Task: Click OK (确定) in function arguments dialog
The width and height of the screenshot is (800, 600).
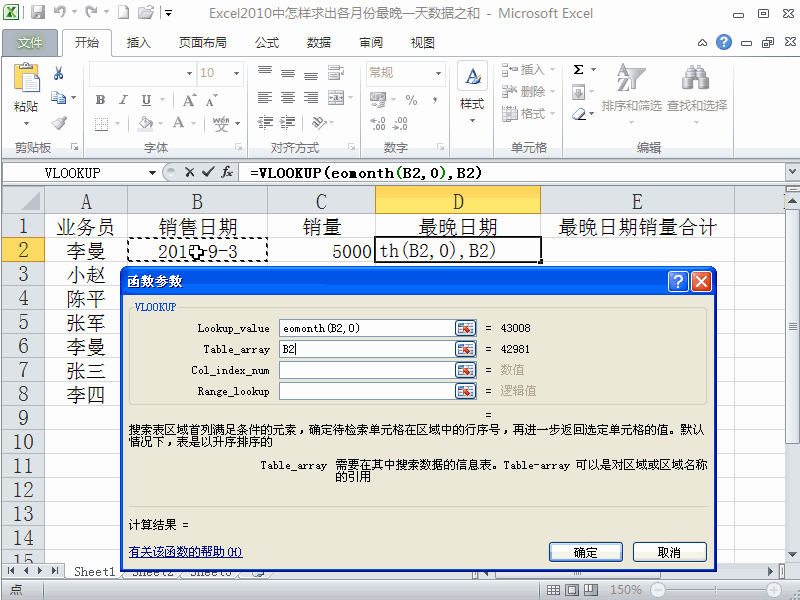Action: pyautogui.click(x=586, y=552)
